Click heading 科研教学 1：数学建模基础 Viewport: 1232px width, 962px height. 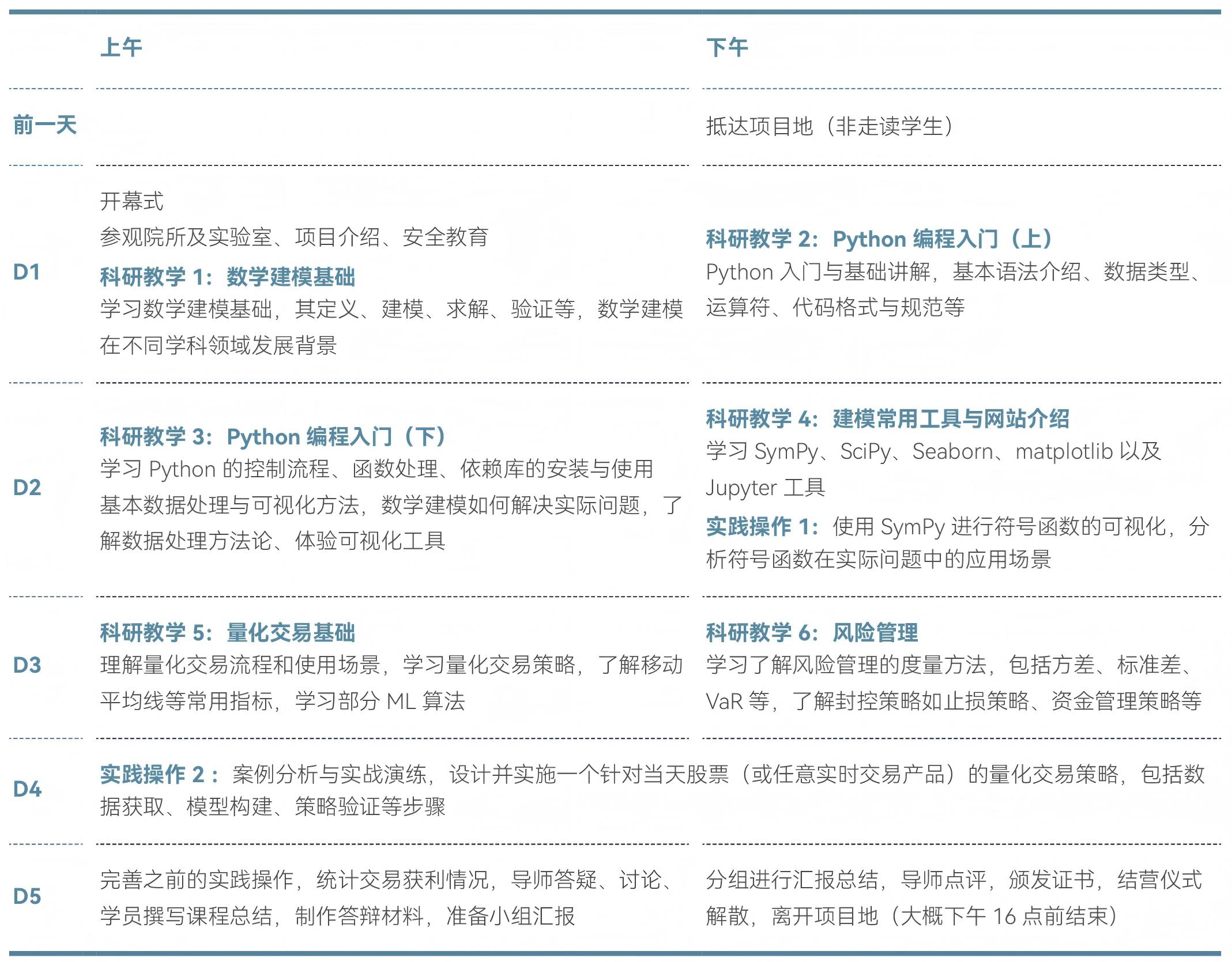[227, 277]
